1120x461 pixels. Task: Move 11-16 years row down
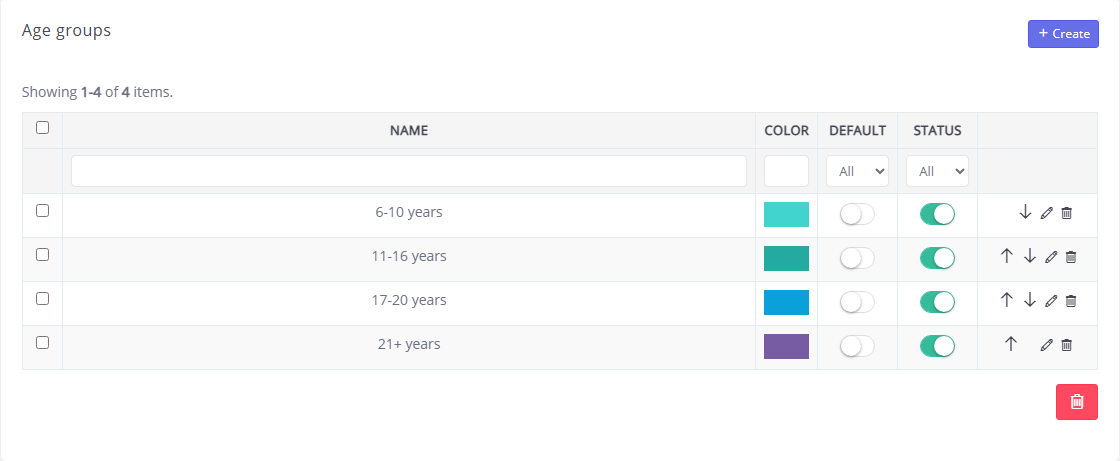pyautogui.click(x=1029, y=256)
